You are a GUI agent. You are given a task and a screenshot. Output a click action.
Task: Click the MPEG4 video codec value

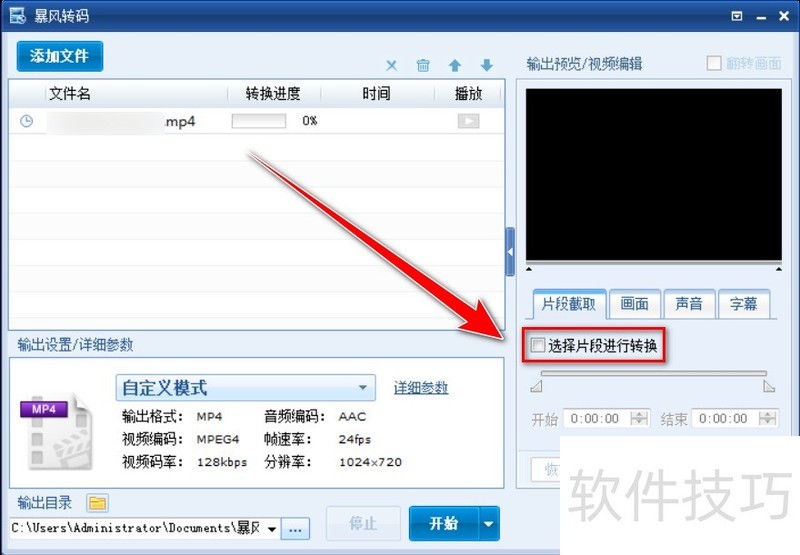[218, 439]
